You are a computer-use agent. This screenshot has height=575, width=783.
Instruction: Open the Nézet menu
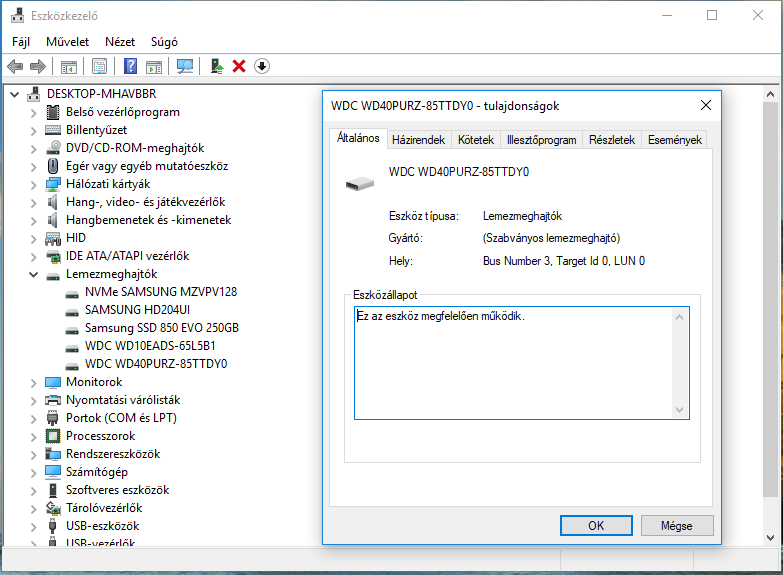[120, 42]
